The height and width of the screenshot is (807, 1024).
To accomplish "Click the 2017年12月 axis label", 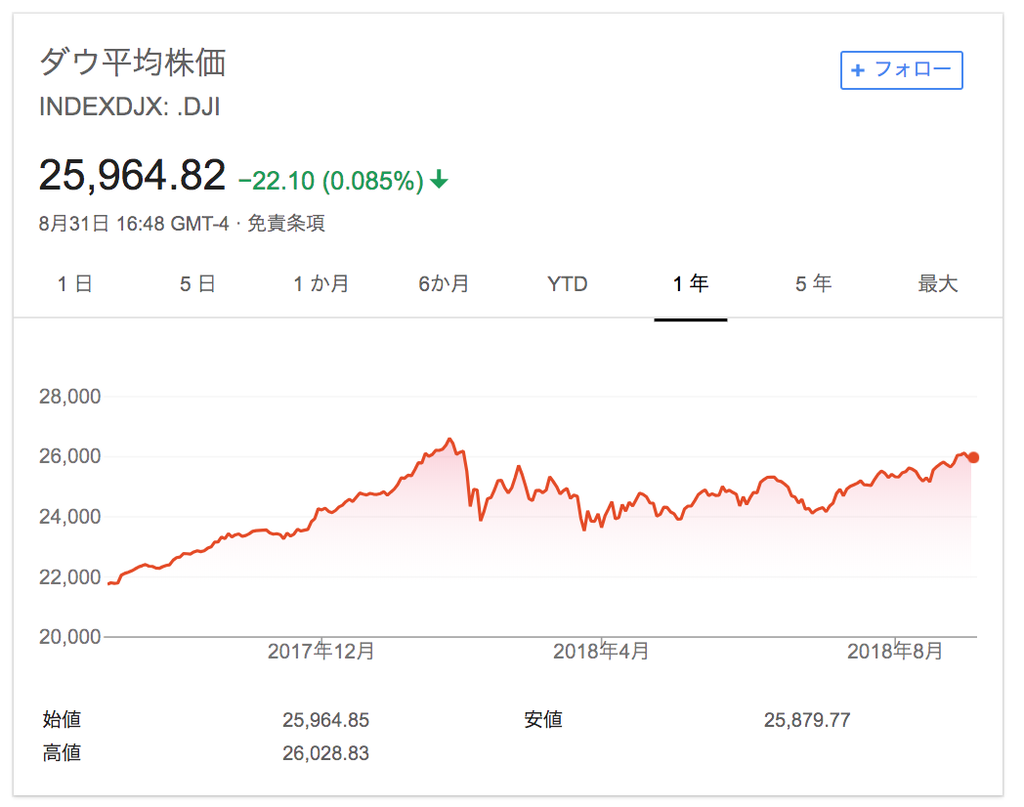I will (x=321, y=651).
